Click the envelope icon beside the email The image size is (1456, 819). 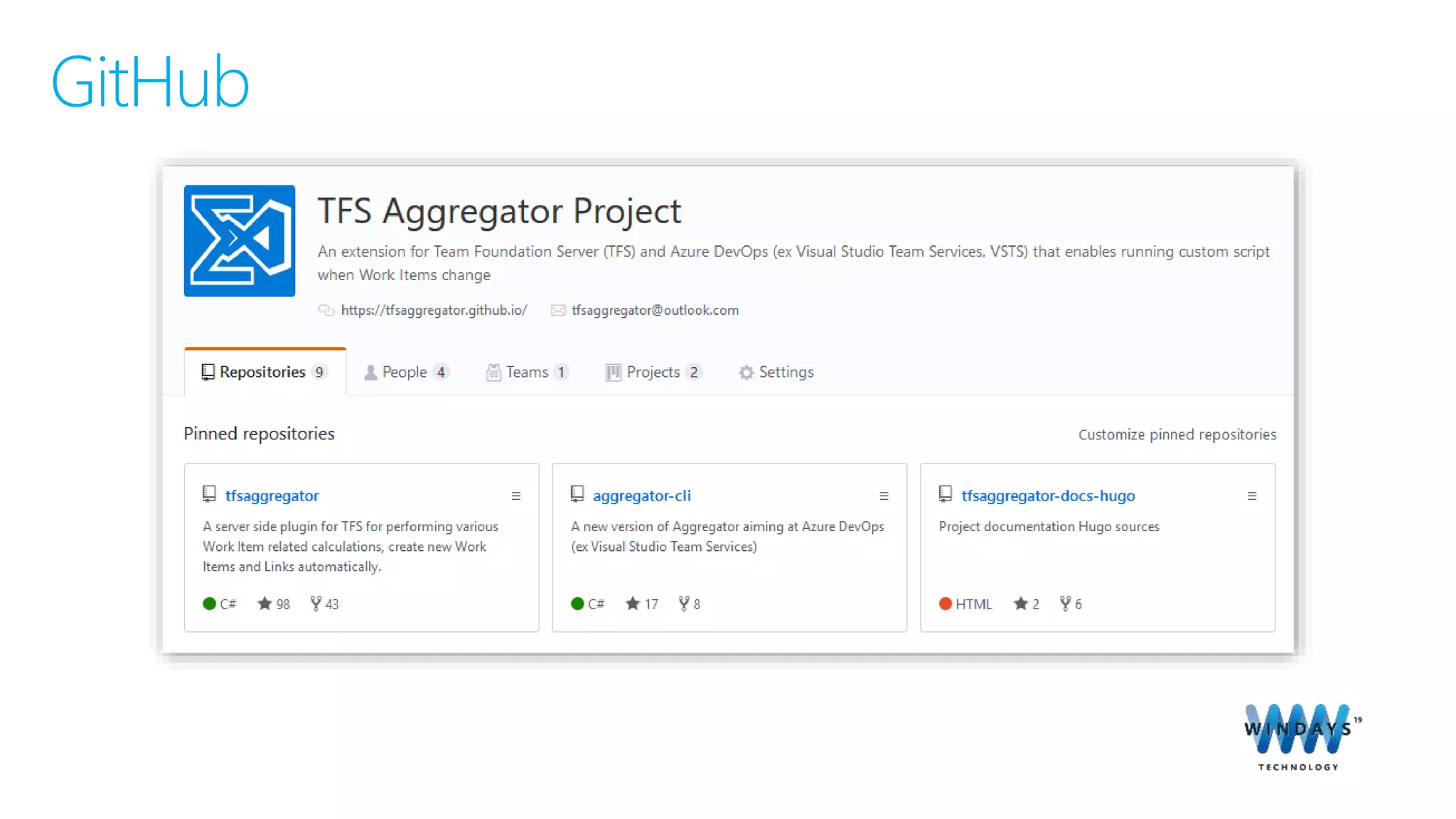(558, 310)
